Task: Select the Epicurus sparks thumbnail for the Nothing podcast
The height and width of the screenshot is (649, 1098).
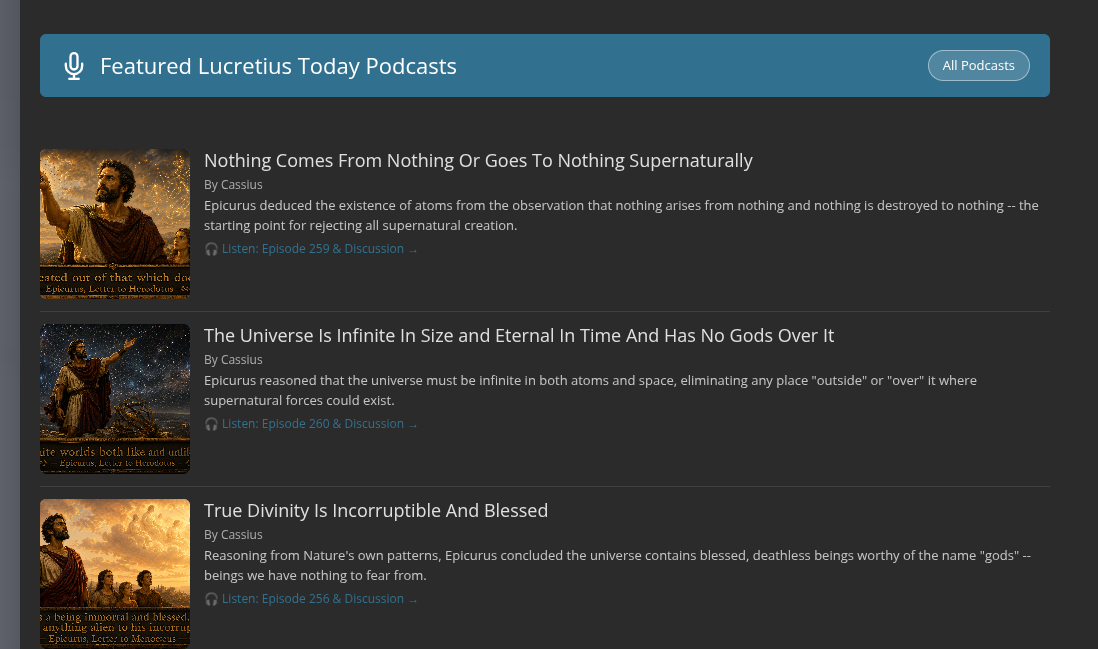Action: (x=115, y=224)
